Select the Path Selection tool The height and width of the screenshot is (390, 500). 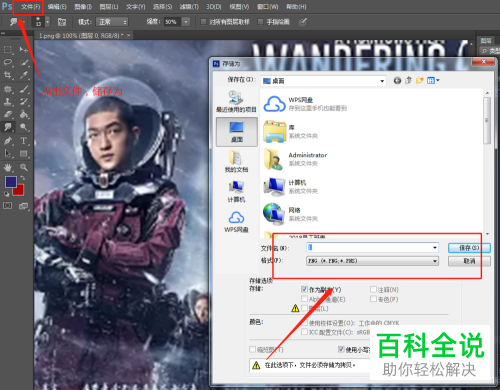point(8,154)
